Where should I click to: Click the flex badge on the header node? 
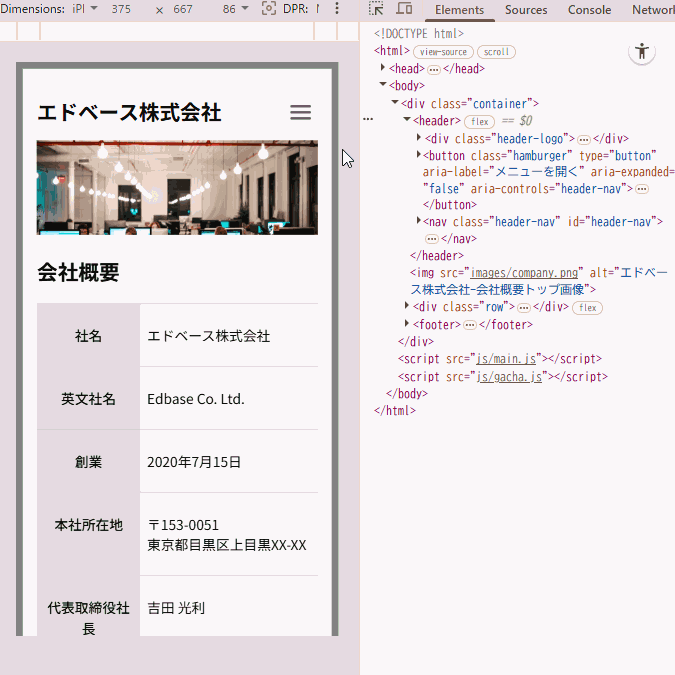(x=479, y=122)
